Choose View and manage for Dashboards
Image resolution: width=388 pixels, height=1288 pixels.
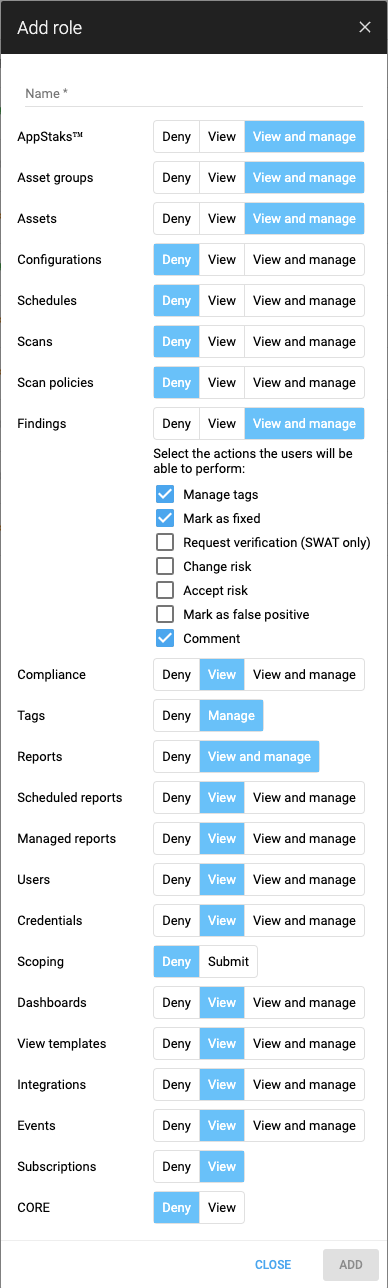(304, 1003)
